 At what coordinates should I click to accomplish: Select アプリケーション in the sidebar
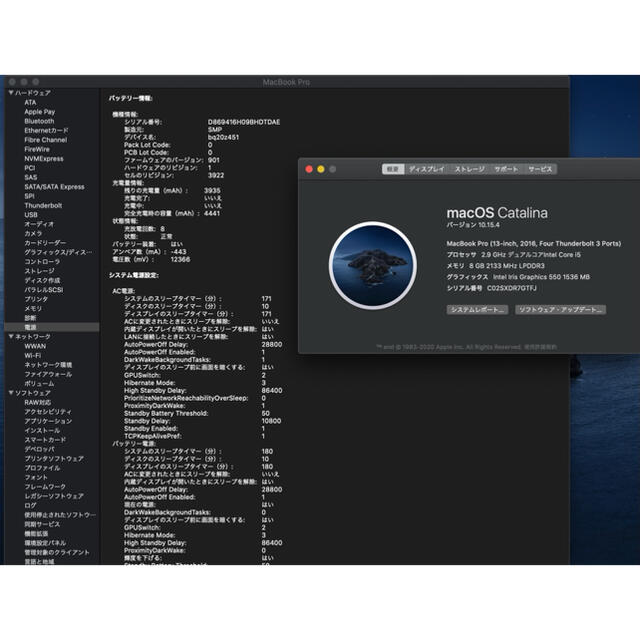pyautogui.click(x=48, y=421)
